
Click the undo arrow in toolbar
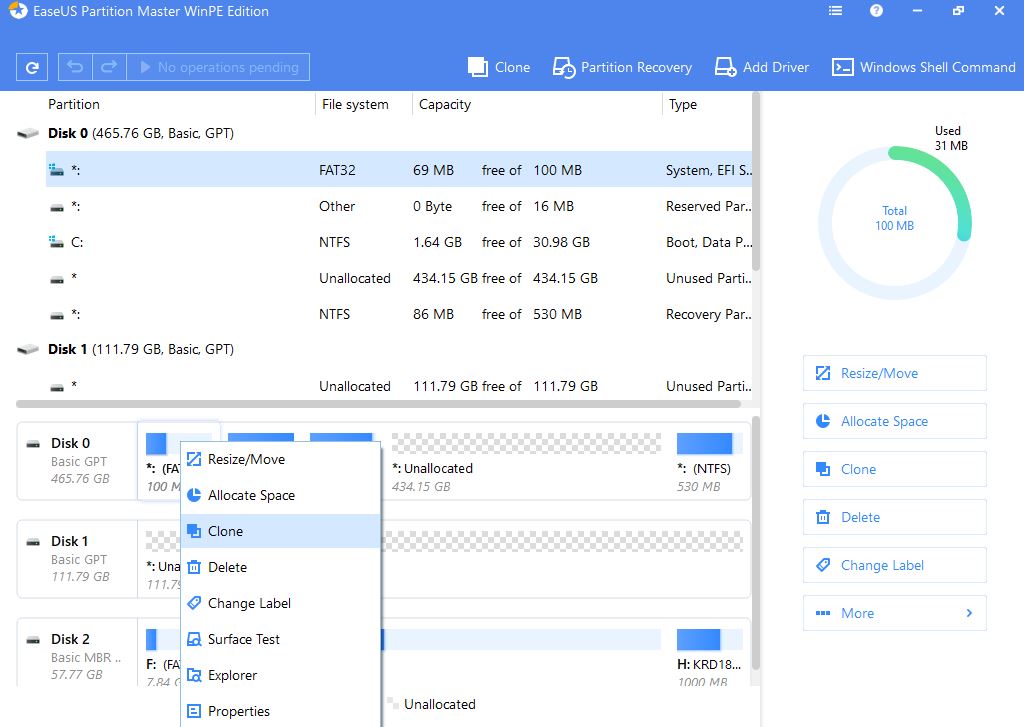click(x=75, y=67)
